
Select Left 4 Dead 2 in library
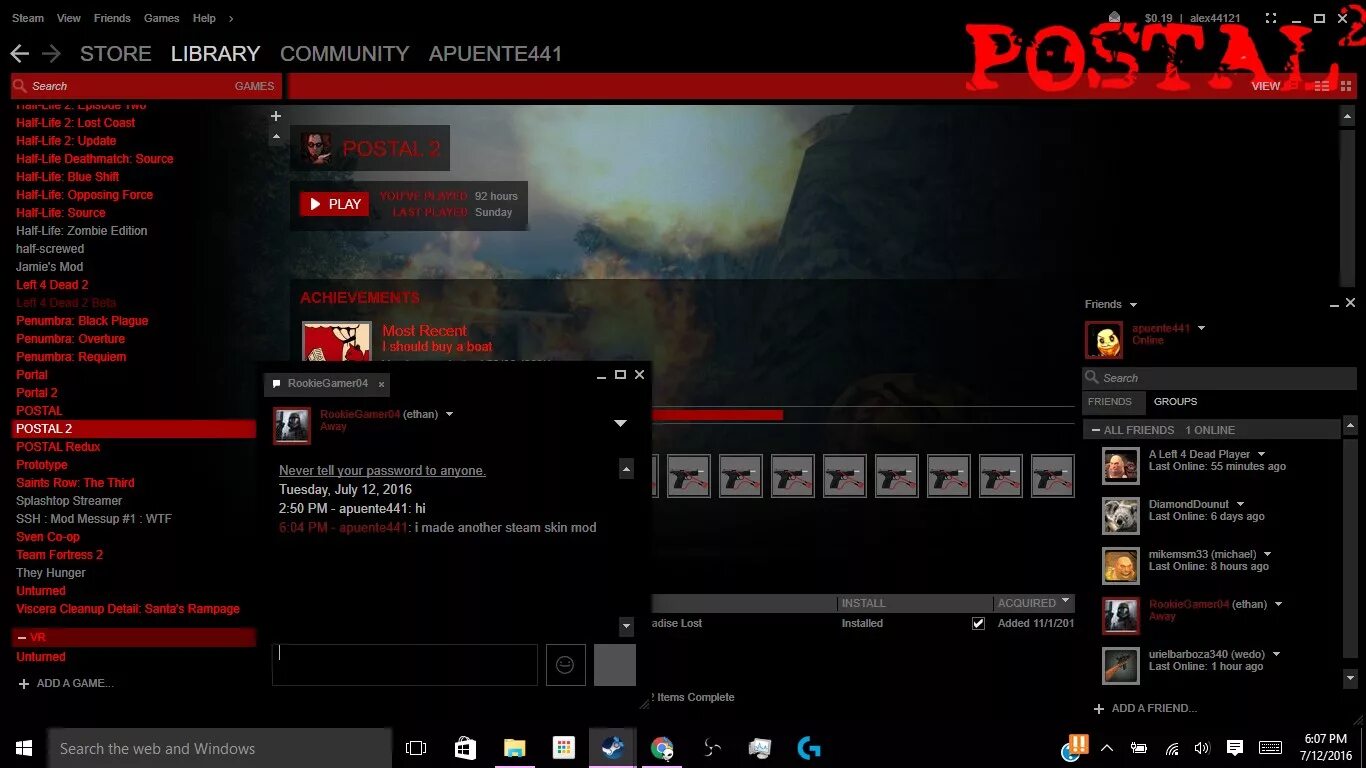[x=52, y=285]
